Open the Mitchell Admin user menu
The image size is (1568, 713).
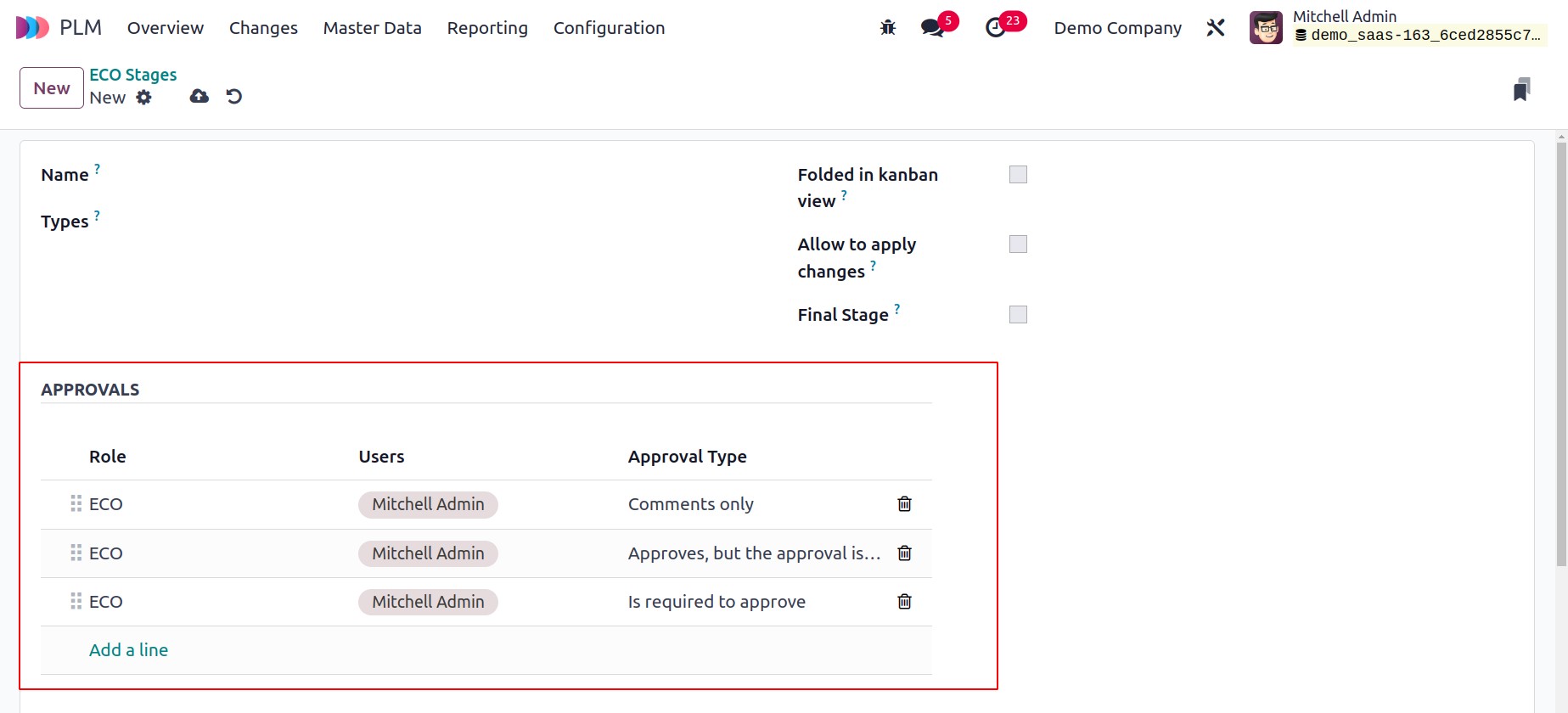tap(1397, 28)
